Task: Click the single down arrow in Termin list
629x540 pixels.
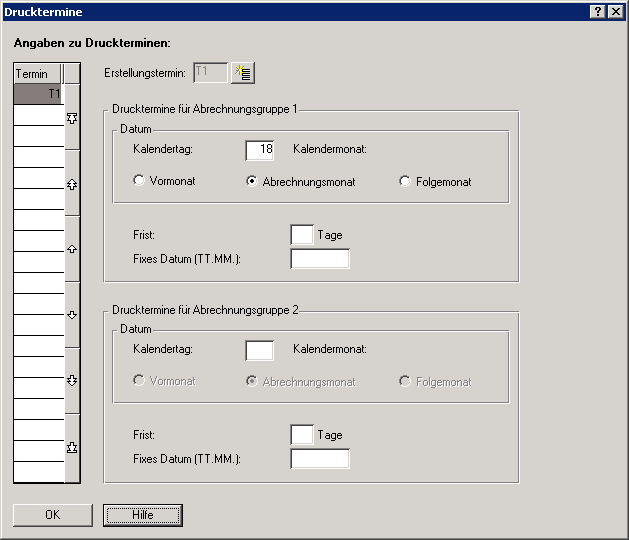Action: [x=72, y=315]
